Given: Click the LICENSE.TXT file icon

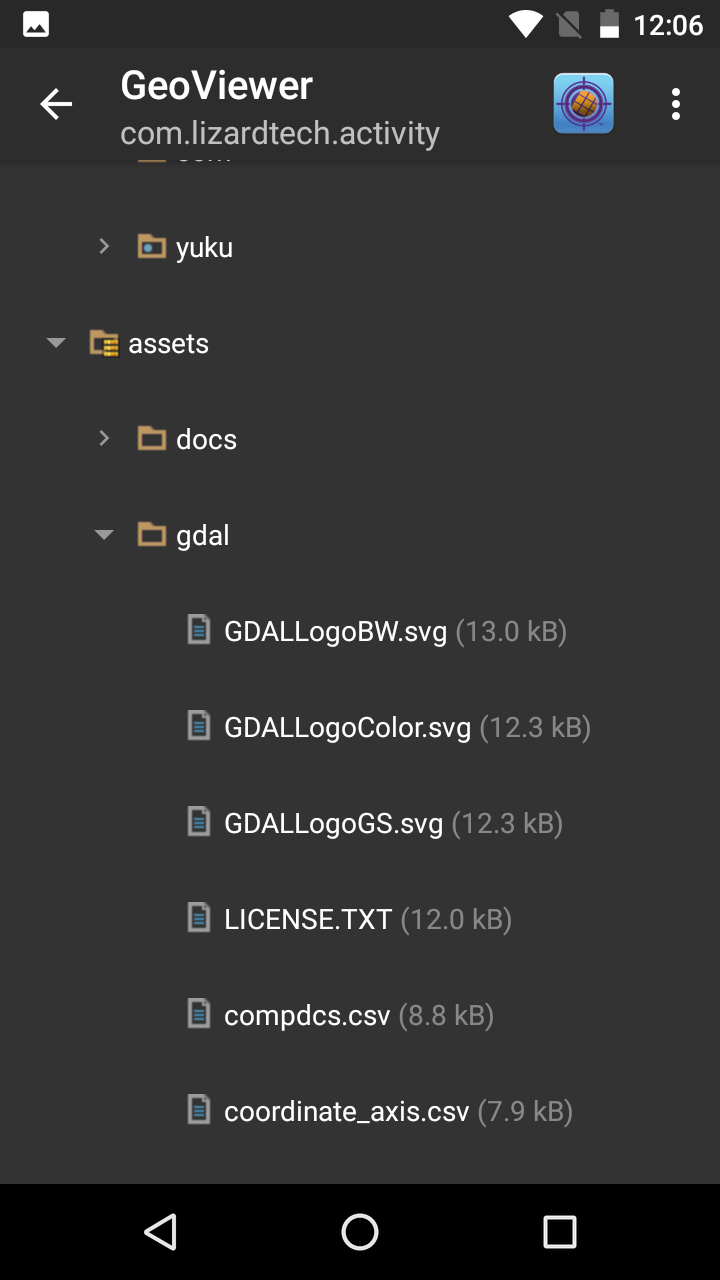Looking at the screenshot, I should pos(200,918).
